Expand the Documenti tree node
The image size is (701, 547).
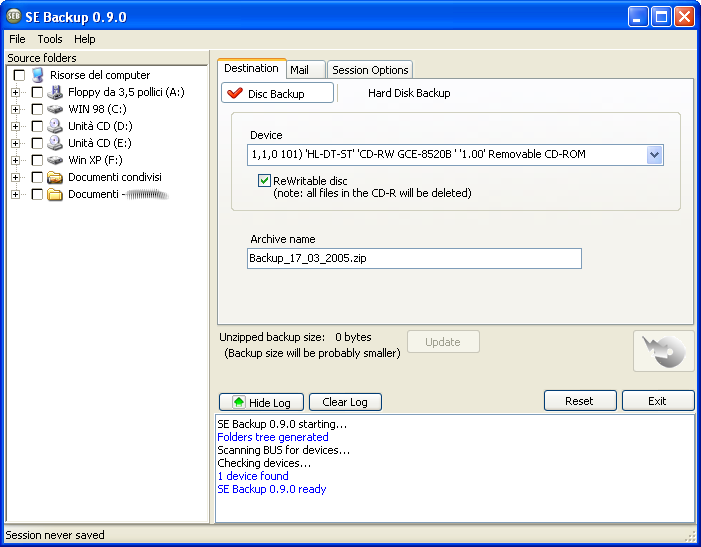click(x=15, y=194)
